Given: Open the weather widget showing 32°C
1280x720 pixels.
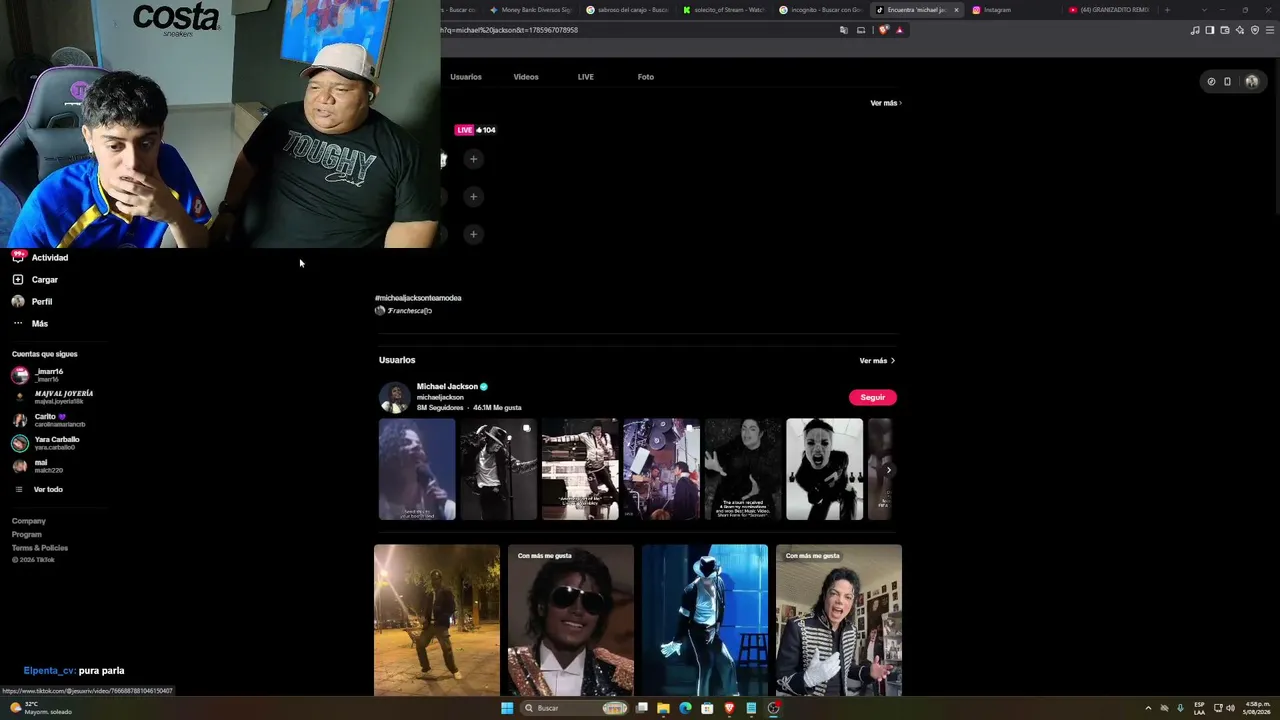Looking at the screenshot, I should click(40, 708).
